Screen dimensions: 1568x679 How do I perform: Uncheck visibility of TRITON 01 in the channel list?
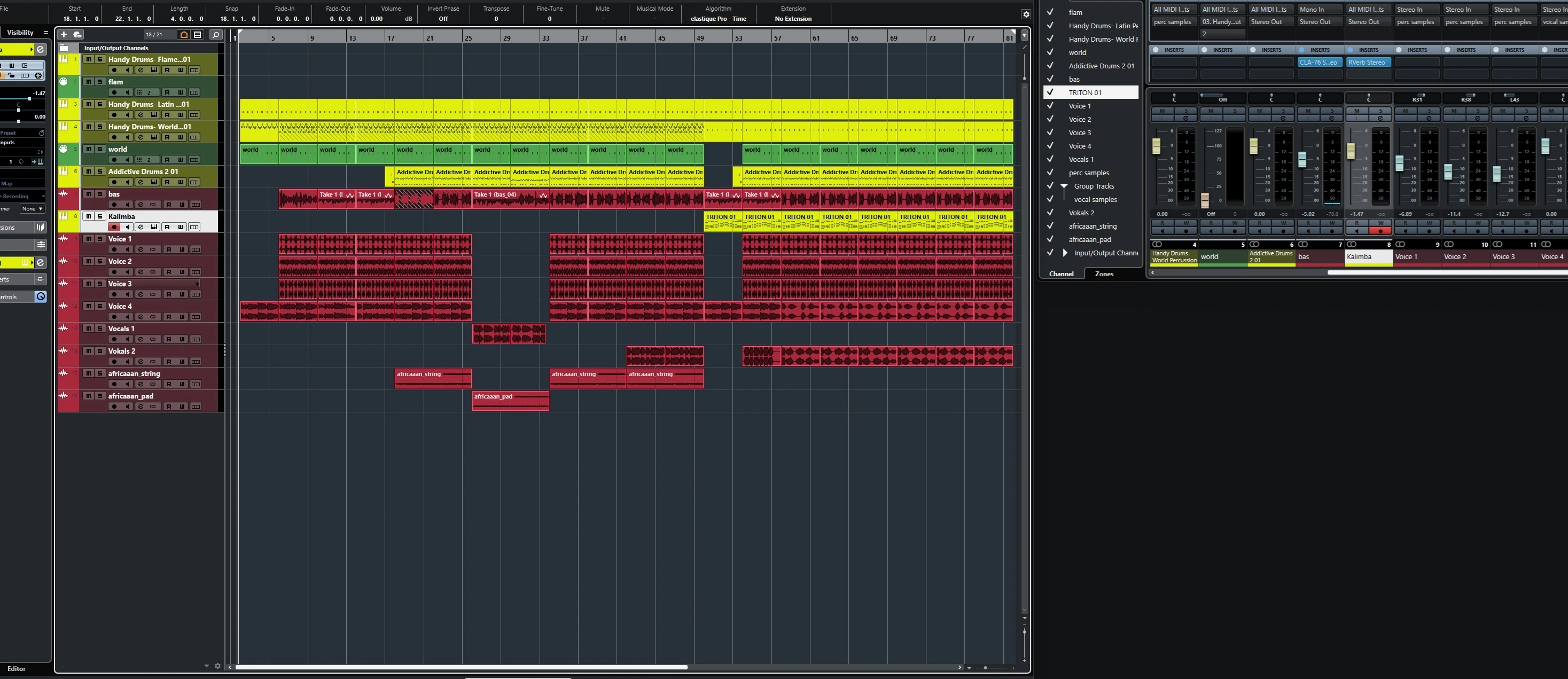[1050, 92]
